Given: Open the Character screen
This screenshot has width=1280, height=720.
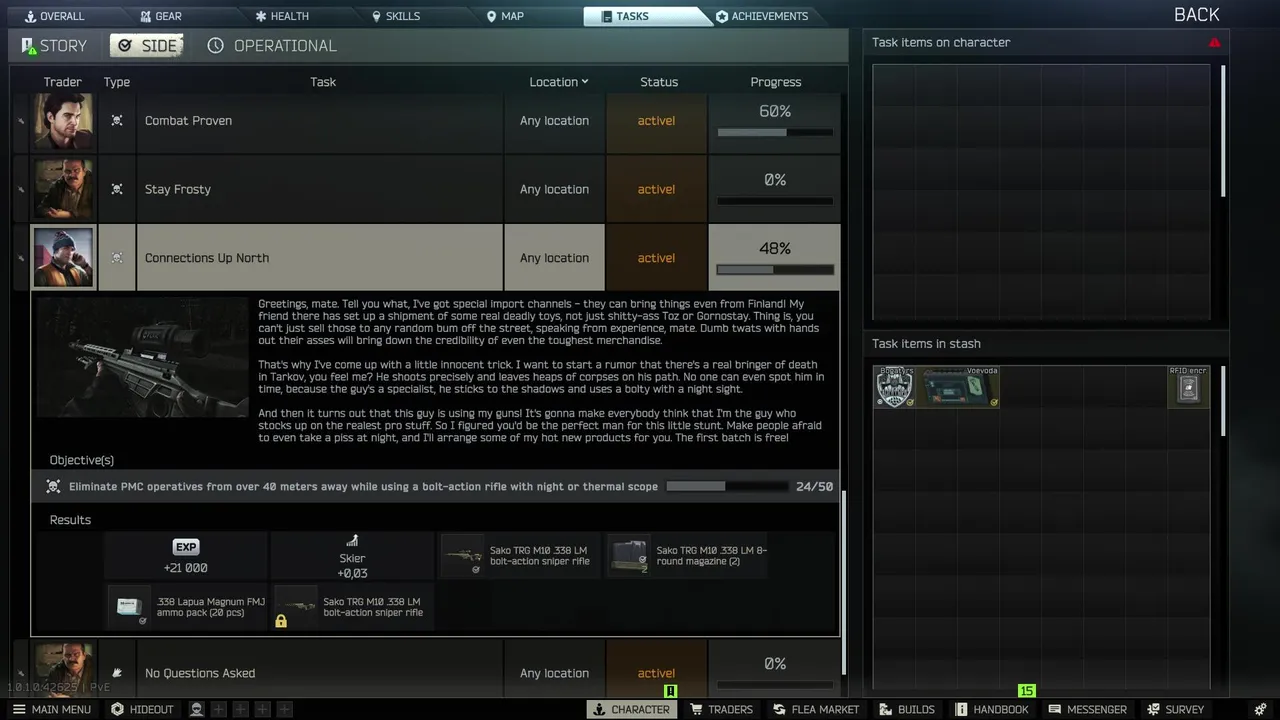Looking at the screenshot, I should coord(631,709).
